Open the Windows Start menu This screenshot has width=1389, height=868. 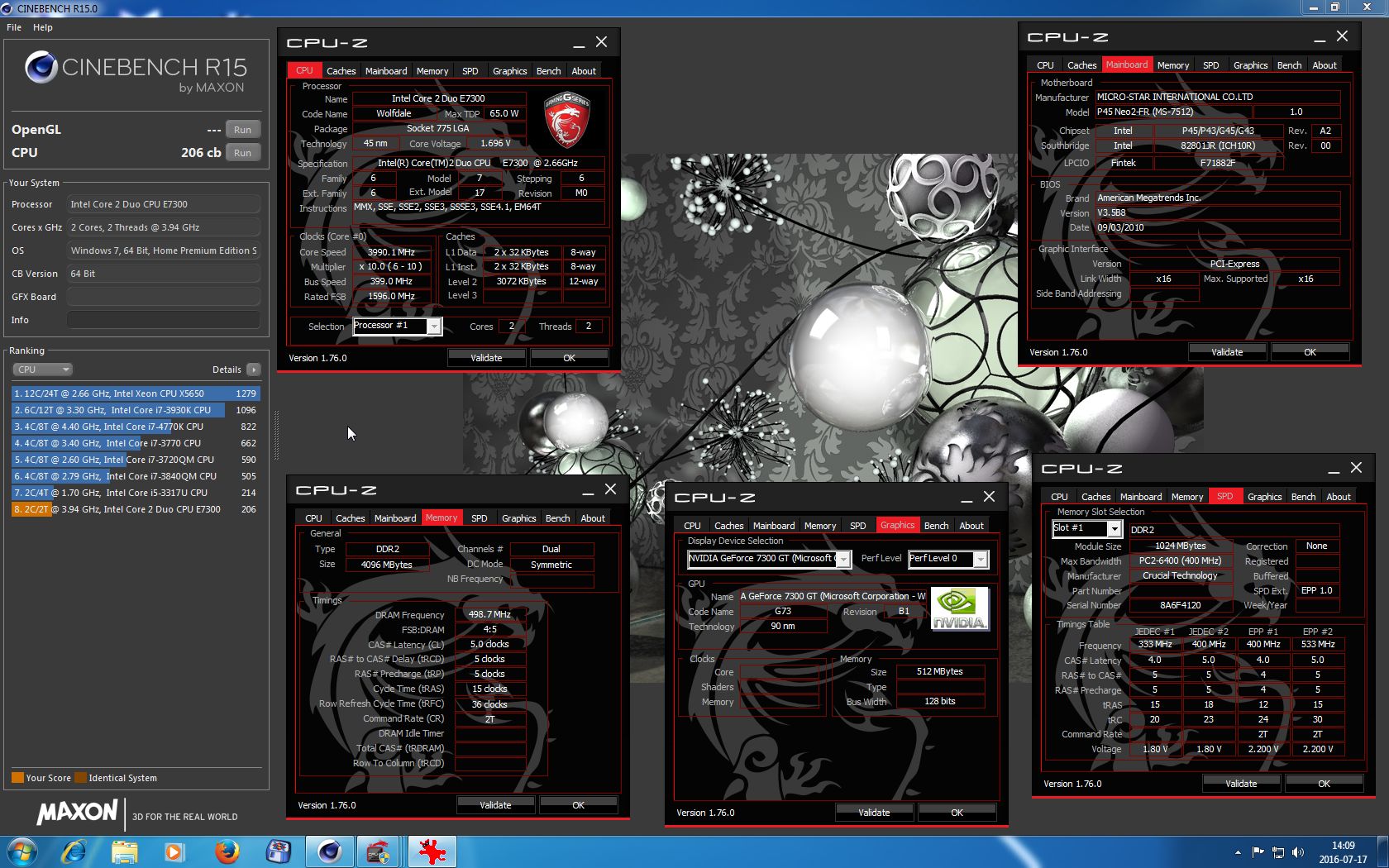(x=22, y=851)
